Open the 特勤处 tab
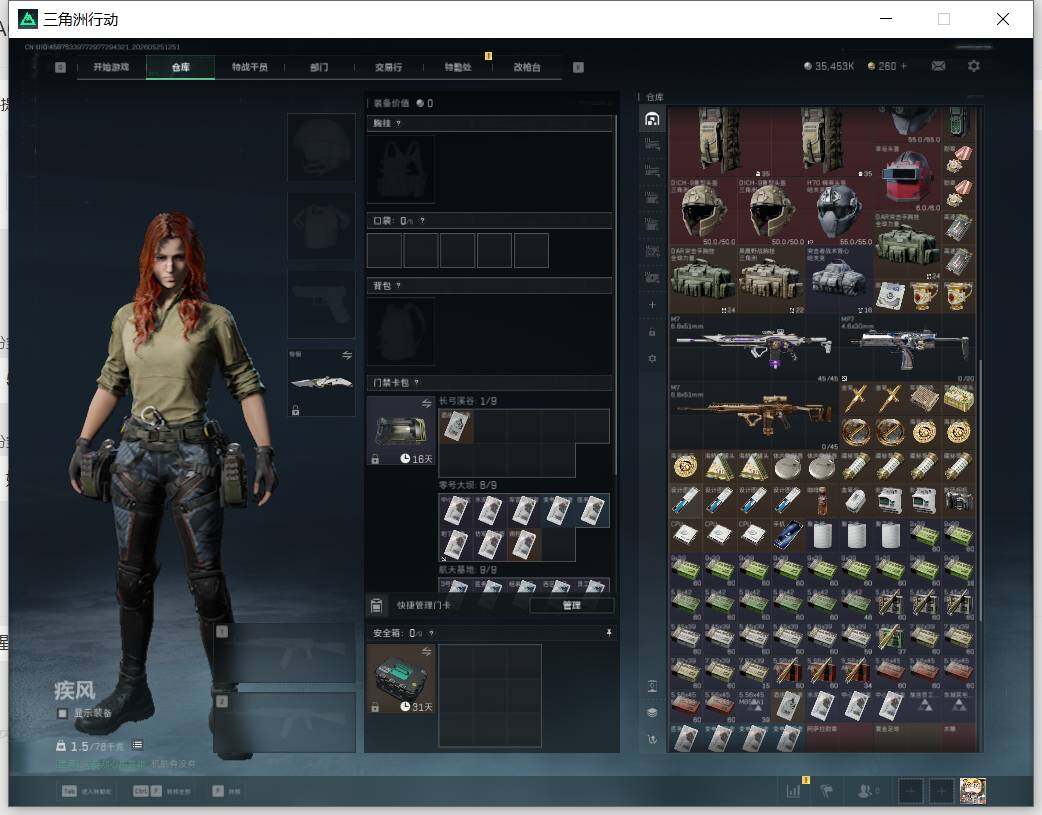Screen dimensions: 1042x815 pyautogui.click(x=458, y=67)
